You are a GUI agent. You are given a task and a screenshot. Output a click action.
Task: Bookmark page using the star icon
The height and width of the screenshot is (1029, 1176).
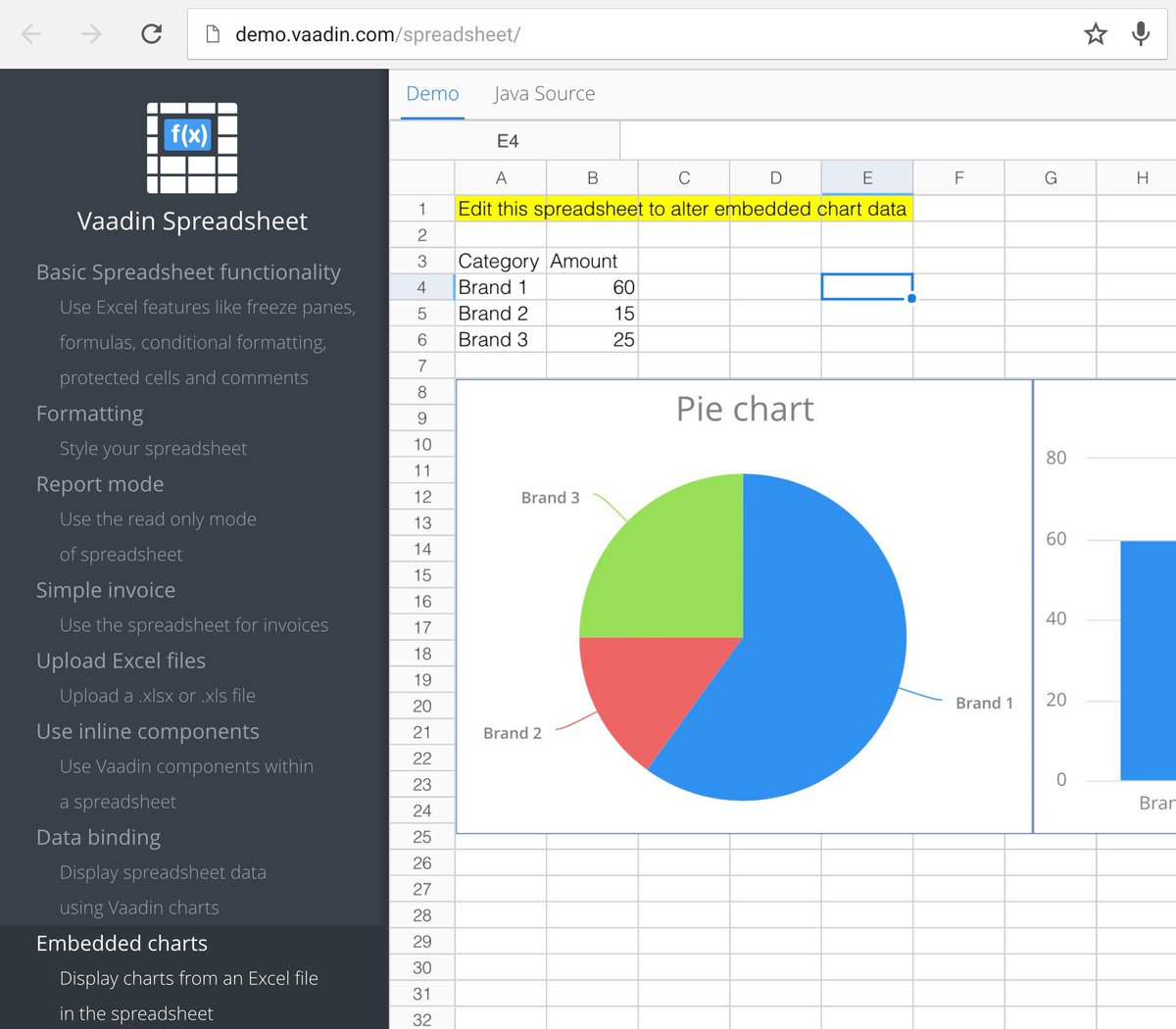coord(1095,34)
